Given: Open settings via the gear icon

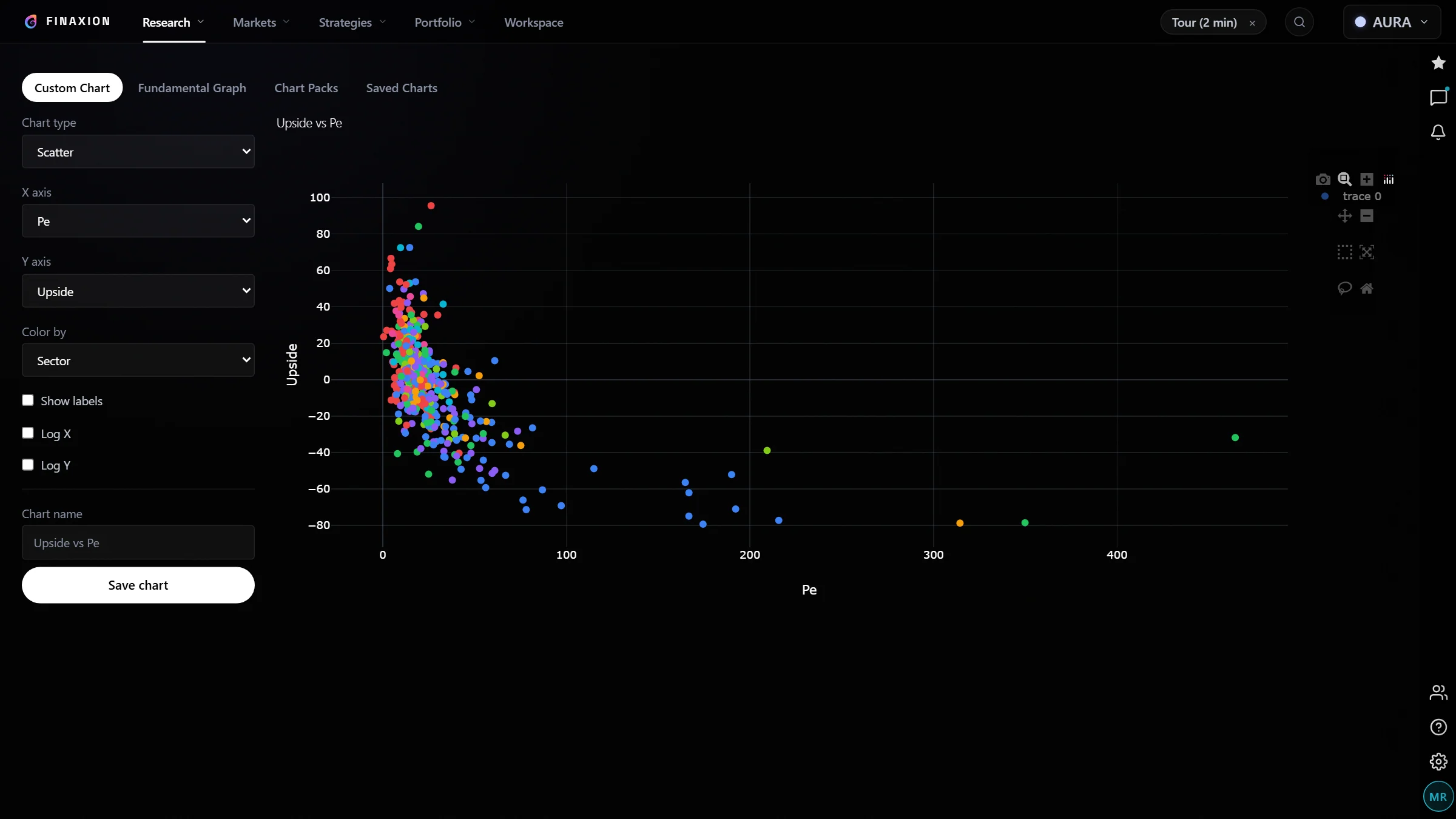Looking at the screenshot, I should pos(1438,761).
